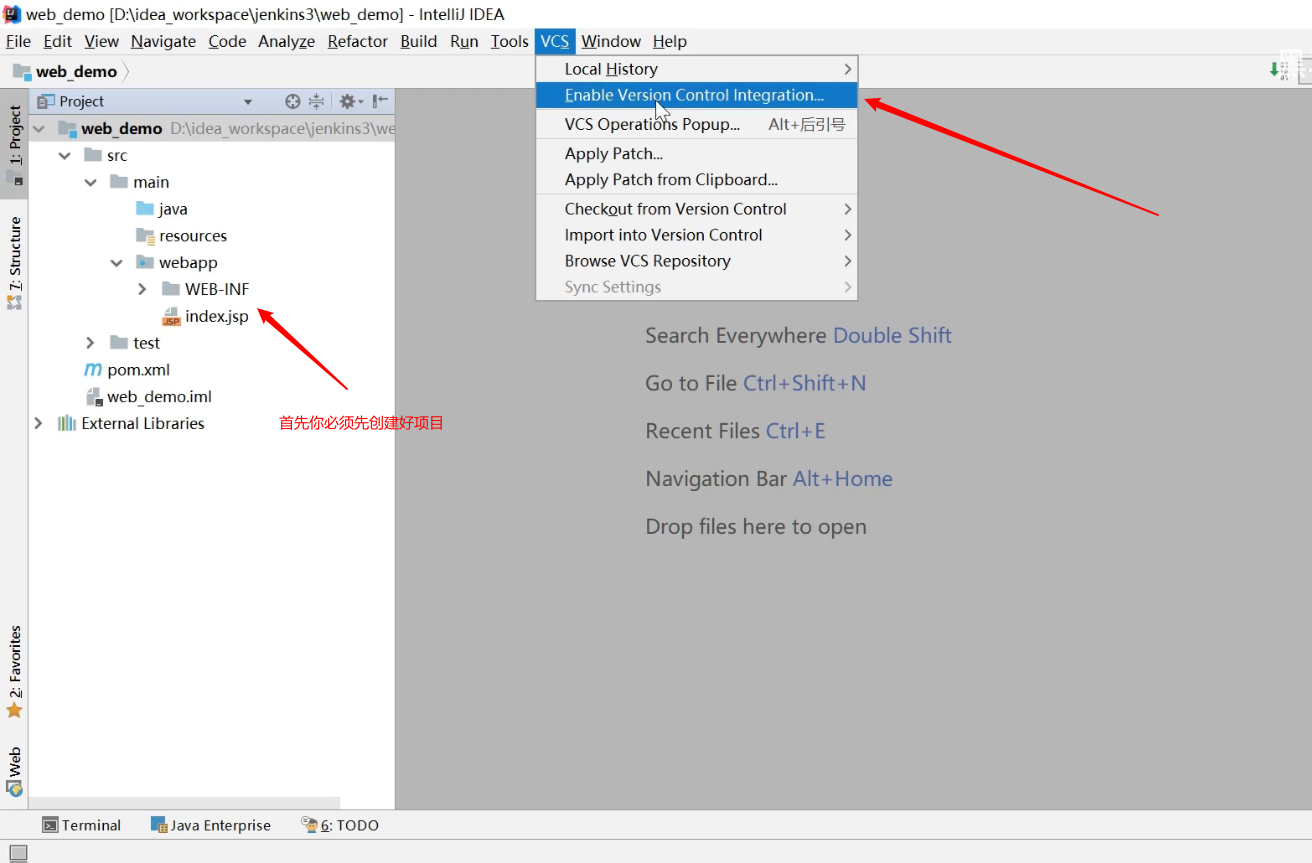This screenshot has height=863, width=1312.
Task: Open the Code menu
Action: click(x=227, y=41)
